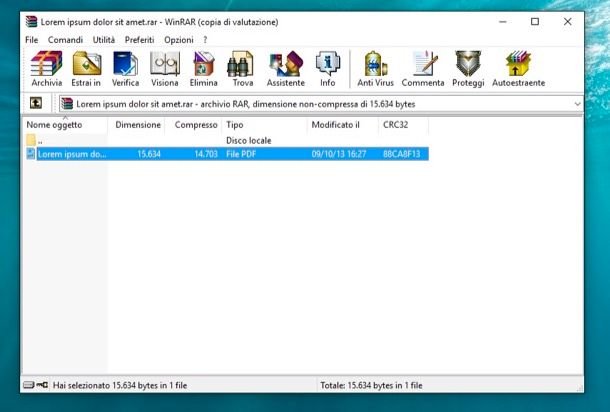Create self-extractor with Autoestraente icon
The image size is (610, 412).
(518, 68)
